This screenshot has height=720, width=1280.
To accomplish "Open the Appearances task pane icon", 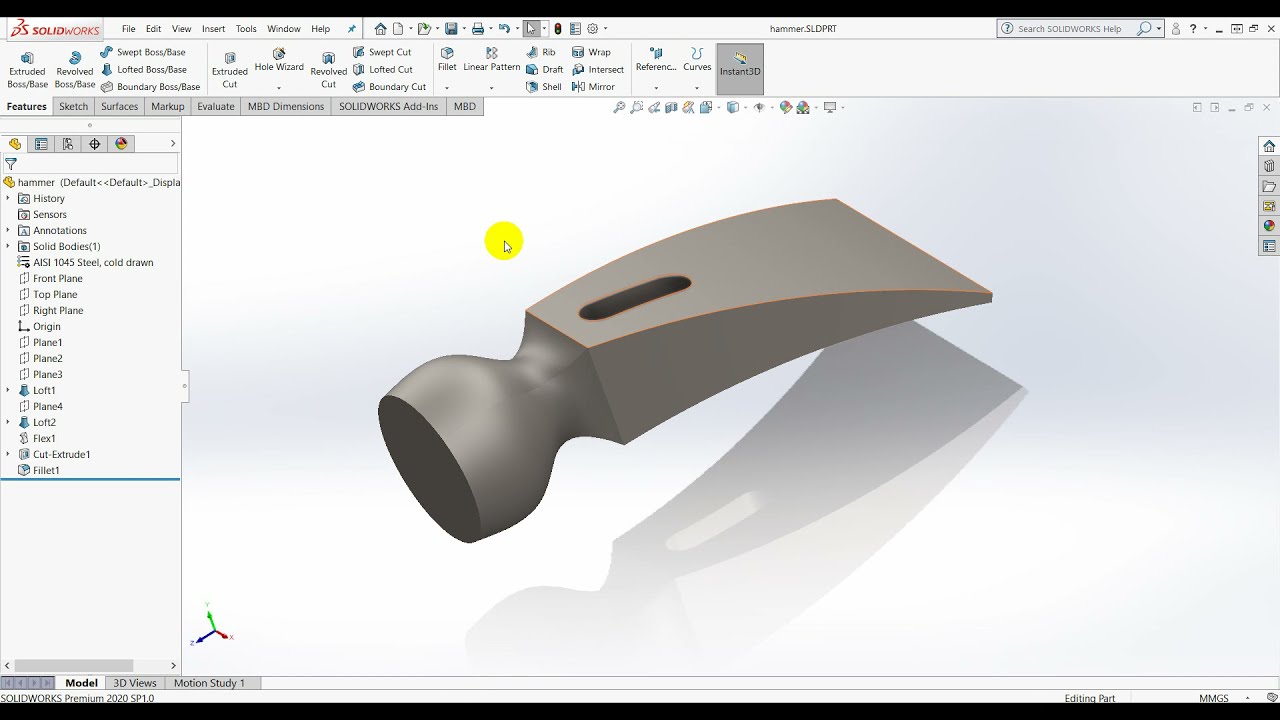I will [x=1269, y=226].
